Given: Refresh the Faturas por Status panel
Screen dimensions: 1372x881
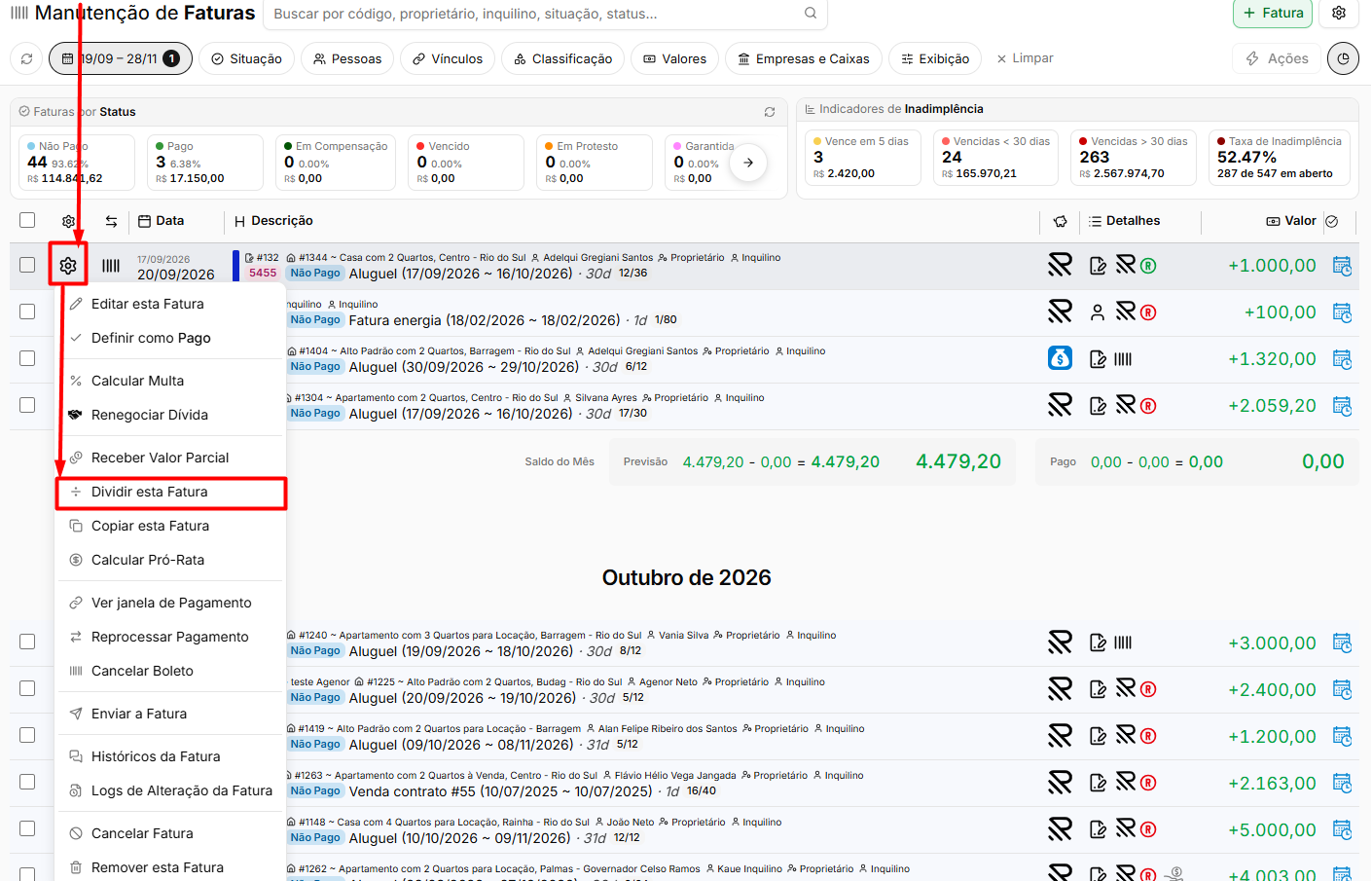Looking at the screenshot, I should pos(770,112).
